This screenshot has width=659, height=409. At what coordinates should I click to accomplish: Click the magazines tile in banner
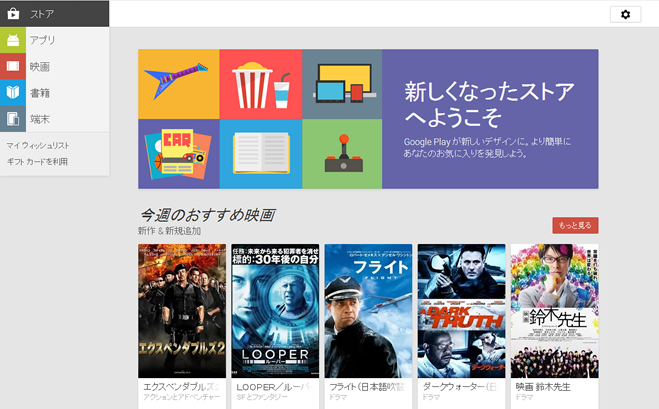pyautogui.click(x=179, y=154)
